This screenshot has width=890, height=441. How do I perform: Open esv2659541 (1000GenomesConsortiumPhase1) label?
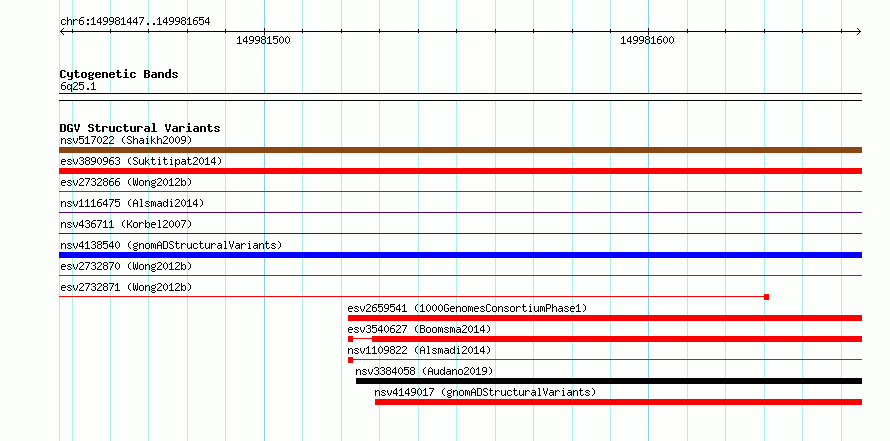point(467,308)
